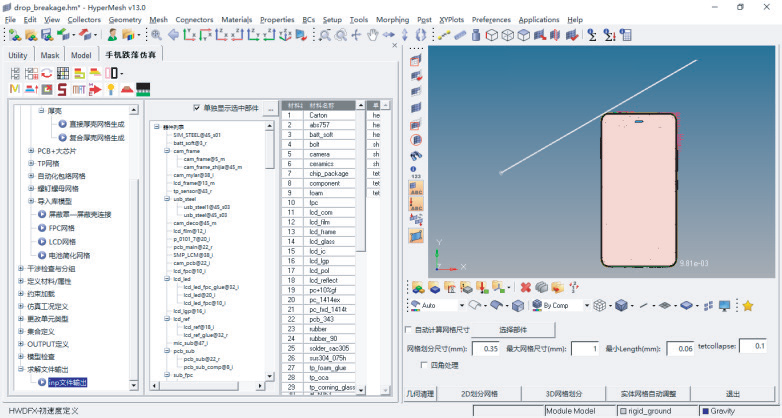
Task: Click the red S icon in utility panel
Action: [x=61, y=89]
